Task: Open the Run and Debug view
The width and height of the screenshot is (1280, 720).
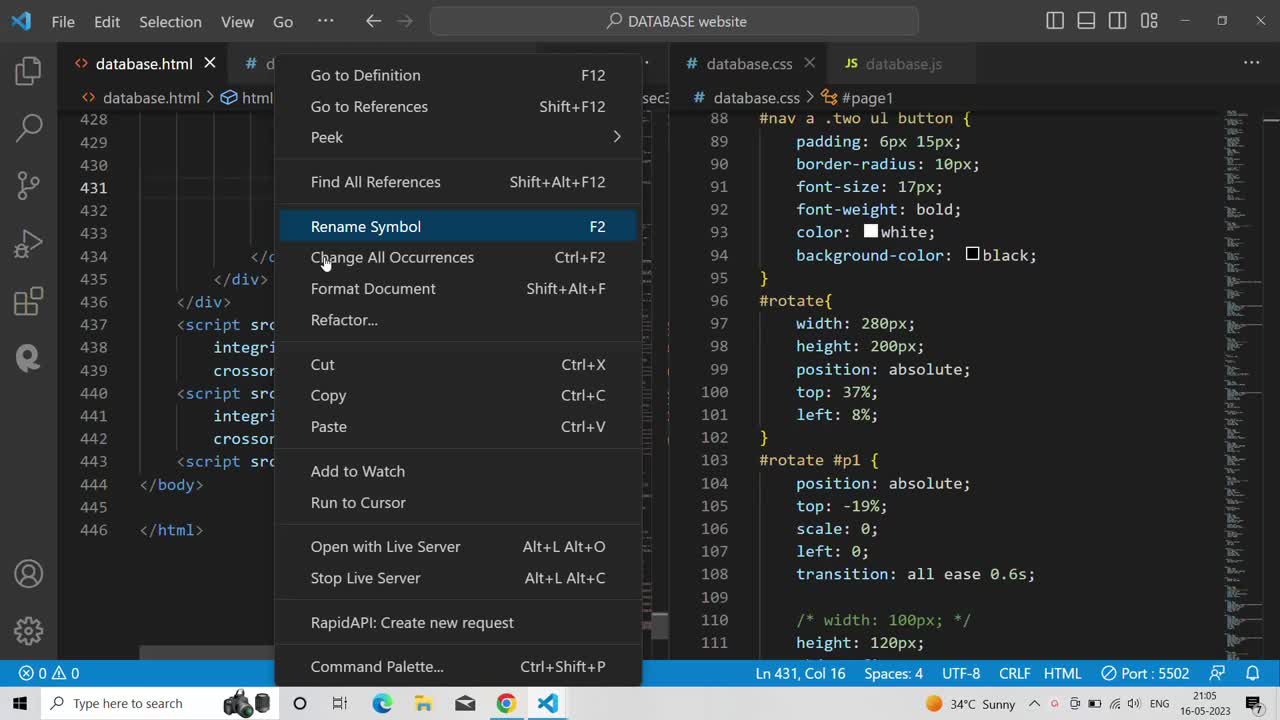Action: click(x=29, y=243)
